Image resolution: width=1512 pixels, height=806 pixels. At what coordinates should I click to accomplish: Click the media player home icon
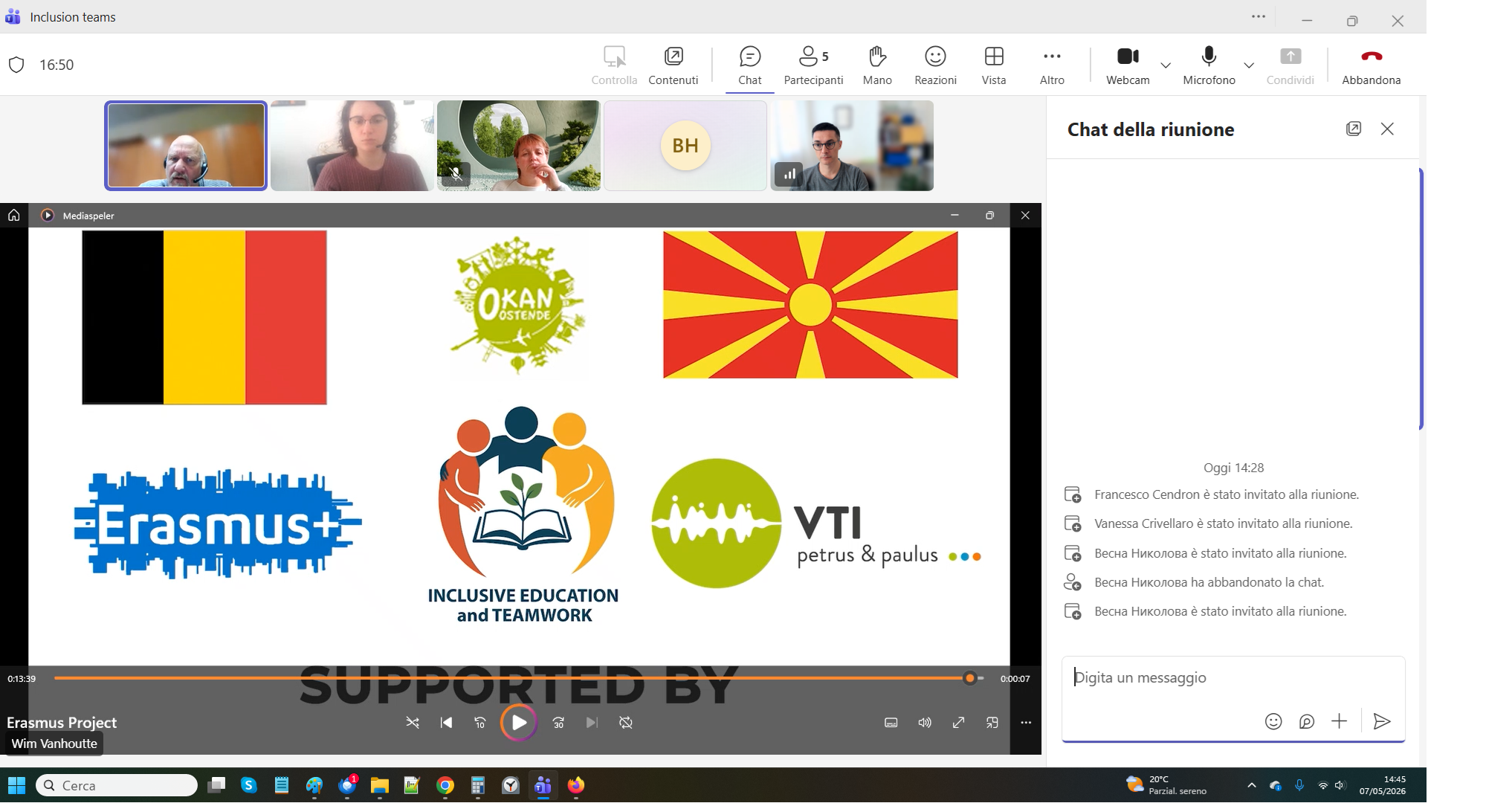pyautogui.click(x=13, y=215)
